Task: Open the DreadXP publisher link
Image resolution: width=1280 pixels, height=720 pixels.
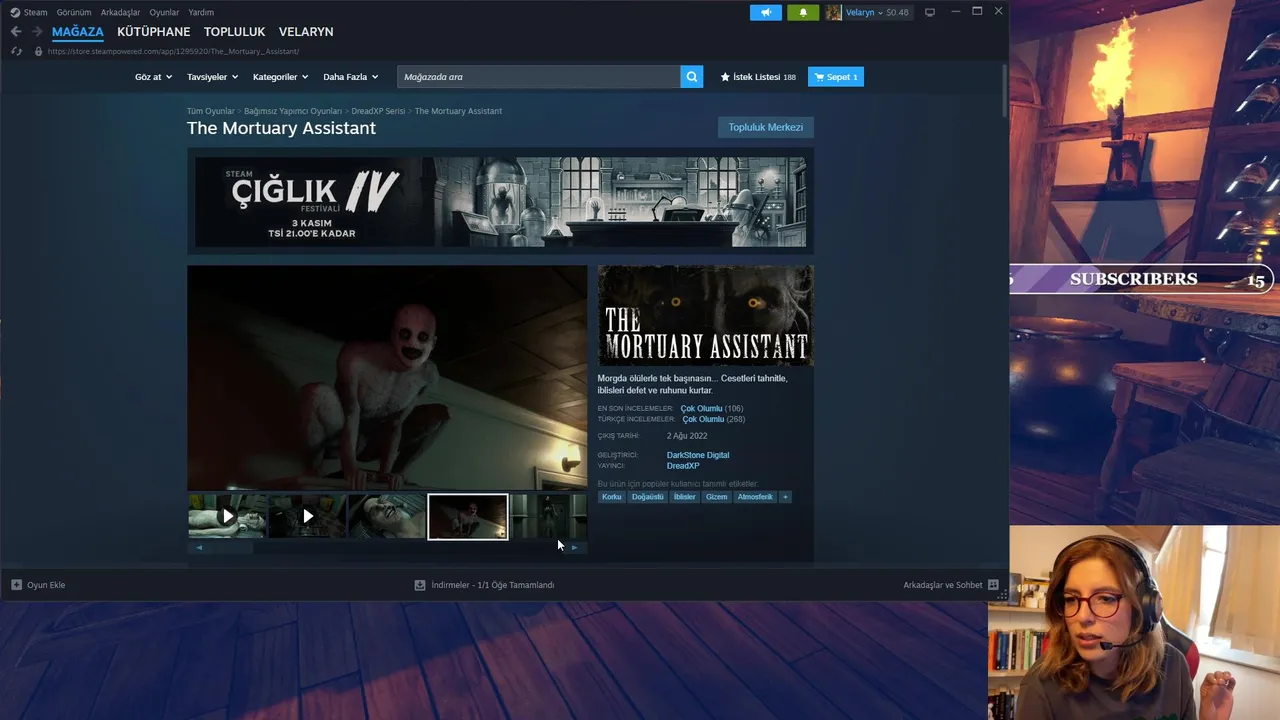Action: pyautogui.click(x=683, y=466)
